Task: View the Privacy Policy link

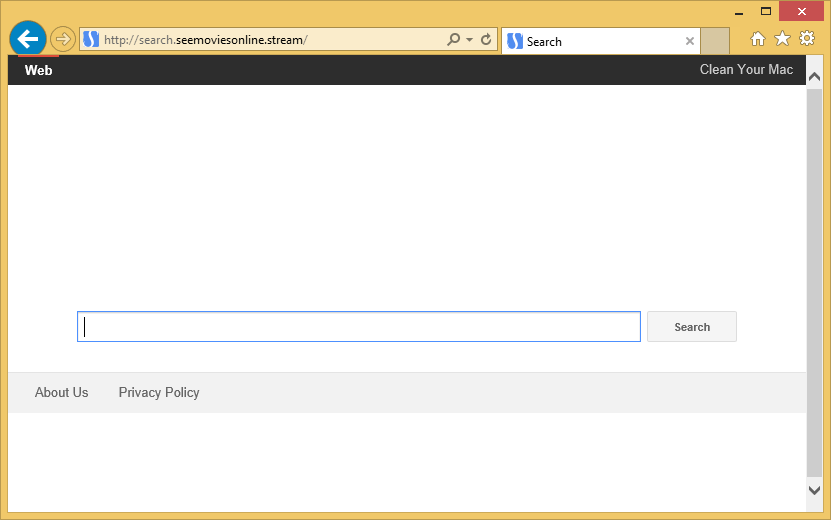Action: click(159, 392)
